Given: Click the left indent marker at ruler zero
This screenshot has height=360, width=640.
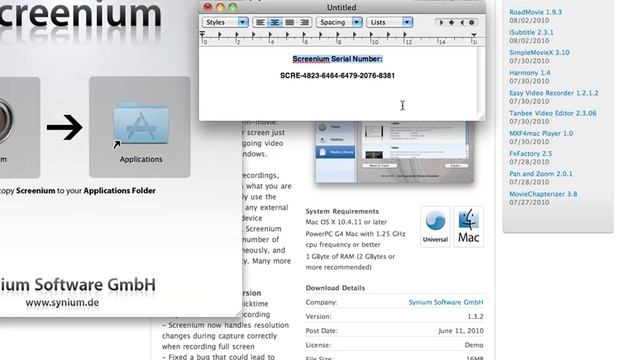Looking at the screenshot, I should click(x=202, y=35).
